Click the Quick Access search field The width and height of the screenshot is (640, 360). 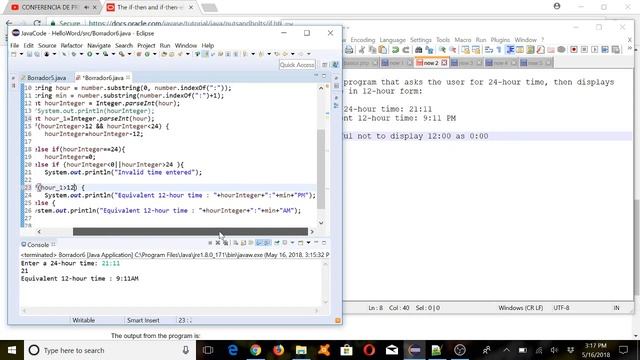pos(297,64)
